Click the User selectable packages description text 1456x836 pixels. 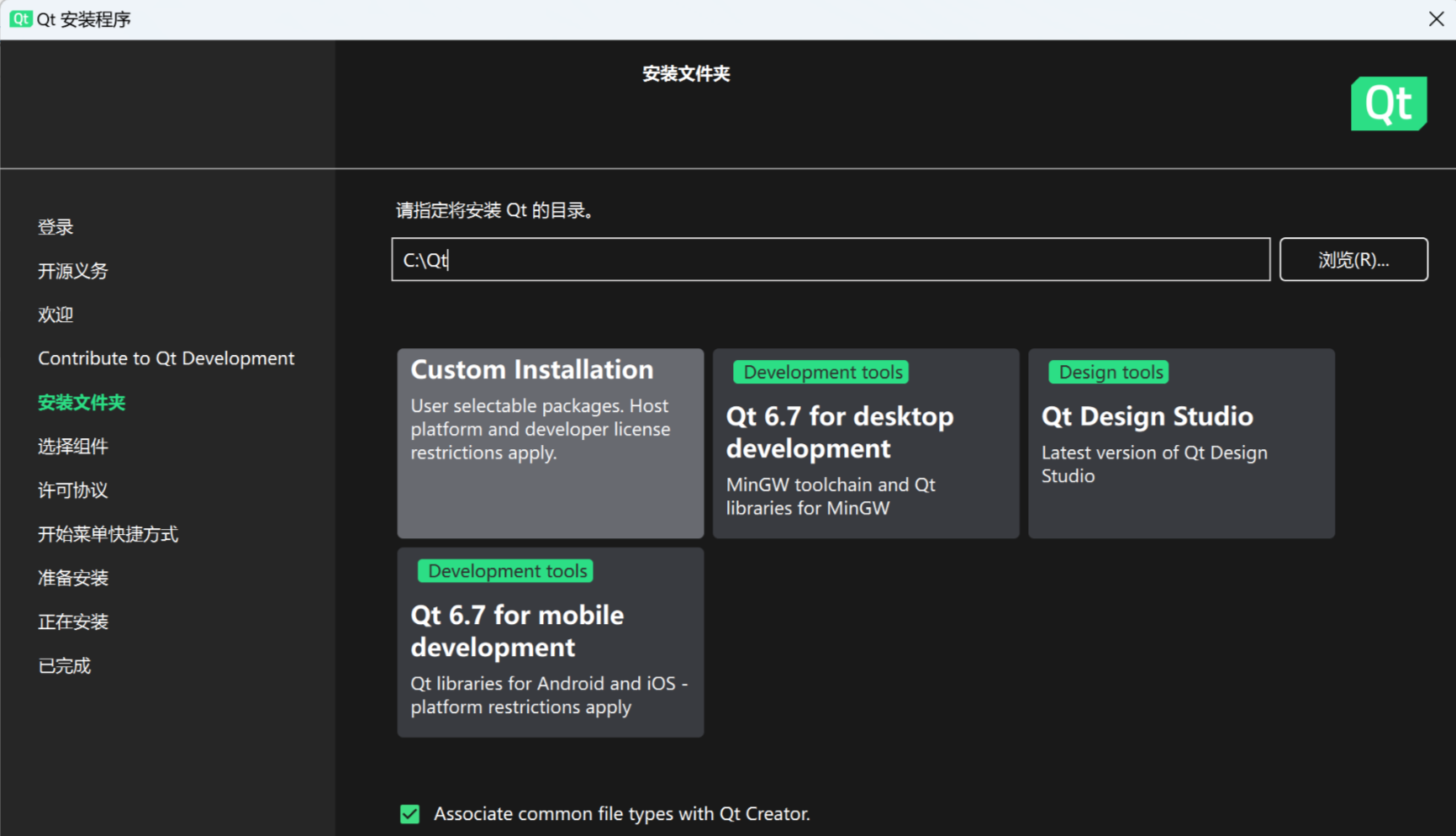click(x=541, y=429)
